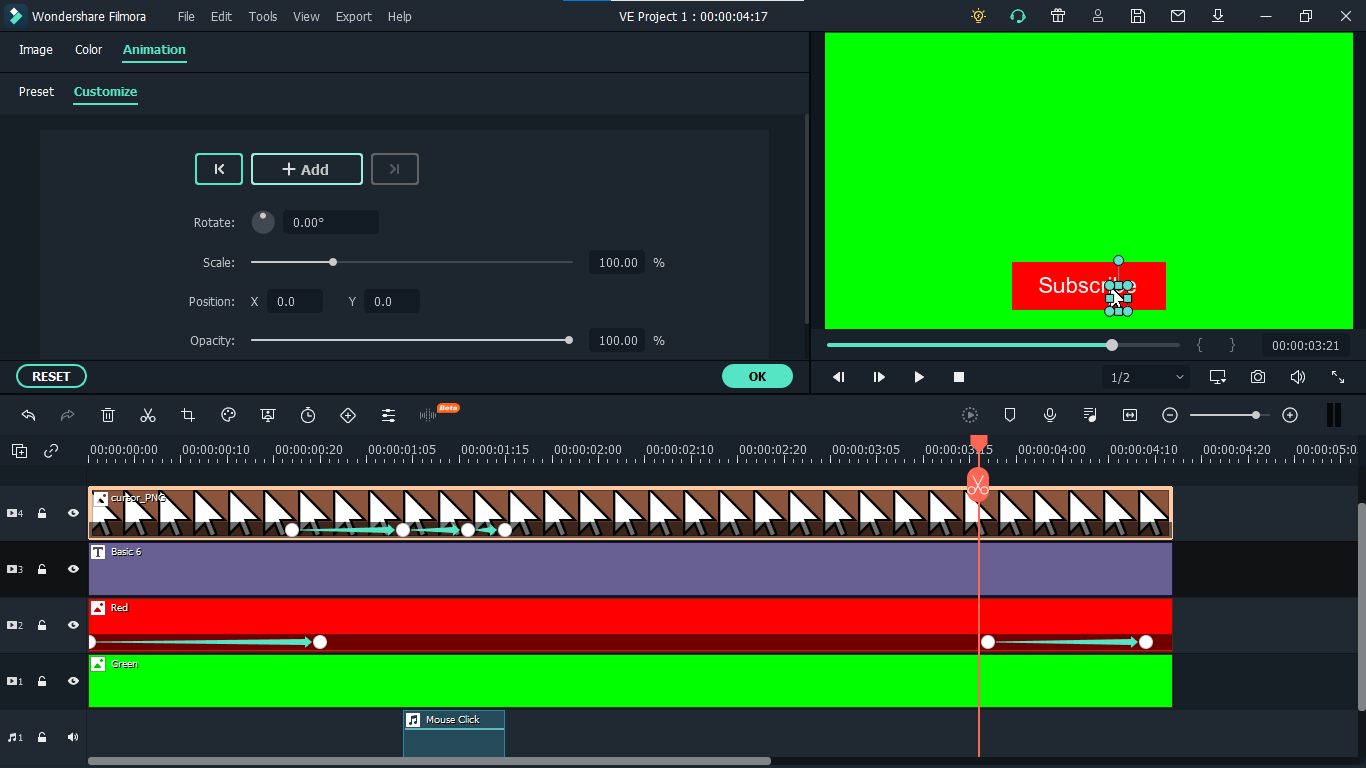The image size is (1366, 768).
Task: Open the speed/duration stopwatch icon
Action: tap(308, 415)
